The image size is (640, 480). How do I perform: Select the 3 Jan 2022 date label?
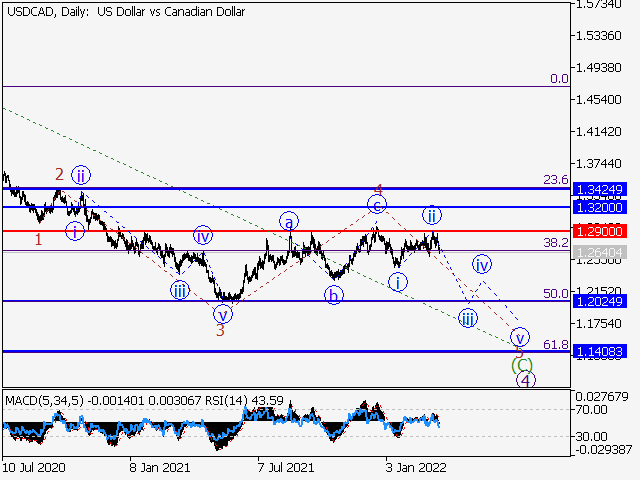(x=416, y=467)
